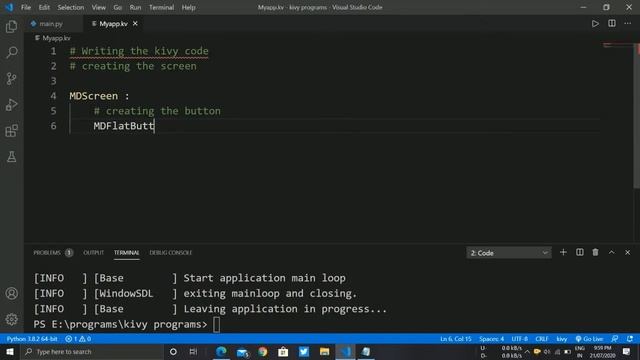The width and height of the screenshot is (640, 360).
Task: Click the Windows taskbar search box
Action: [x=92, y=351]
